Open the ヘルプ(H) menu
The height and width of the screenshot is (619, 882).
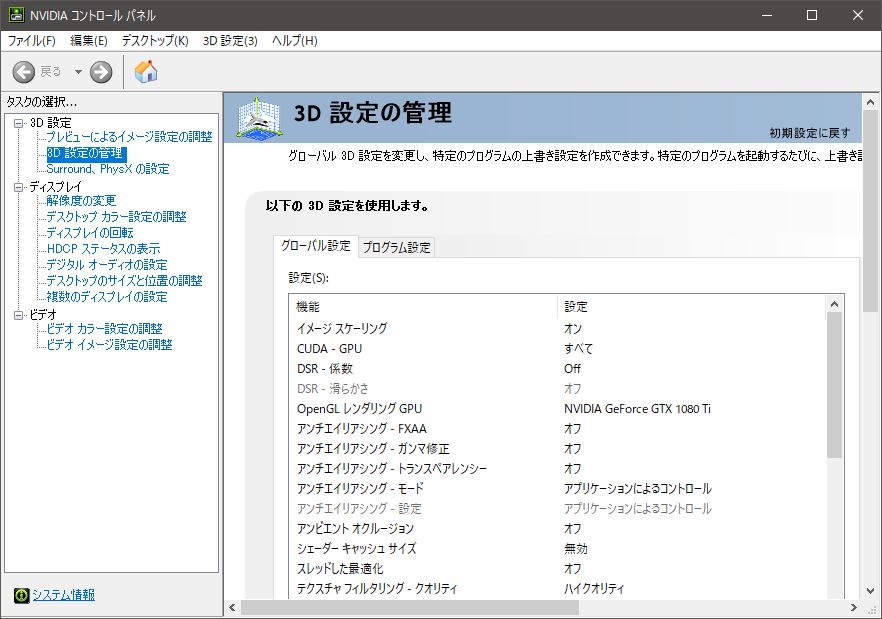tap(295, 41)
